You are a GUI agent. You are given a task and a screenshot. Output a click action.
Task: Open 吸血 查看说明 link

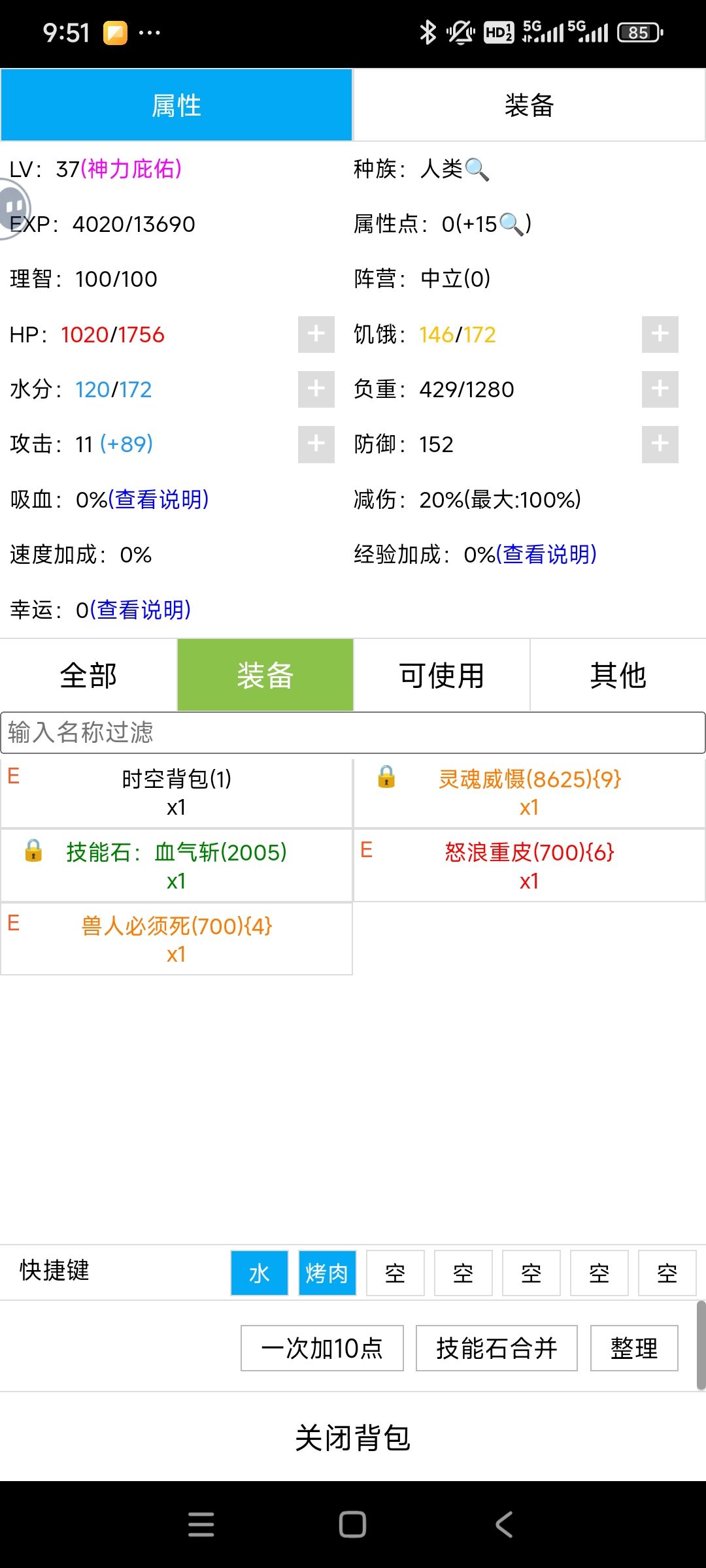(159, 500)
